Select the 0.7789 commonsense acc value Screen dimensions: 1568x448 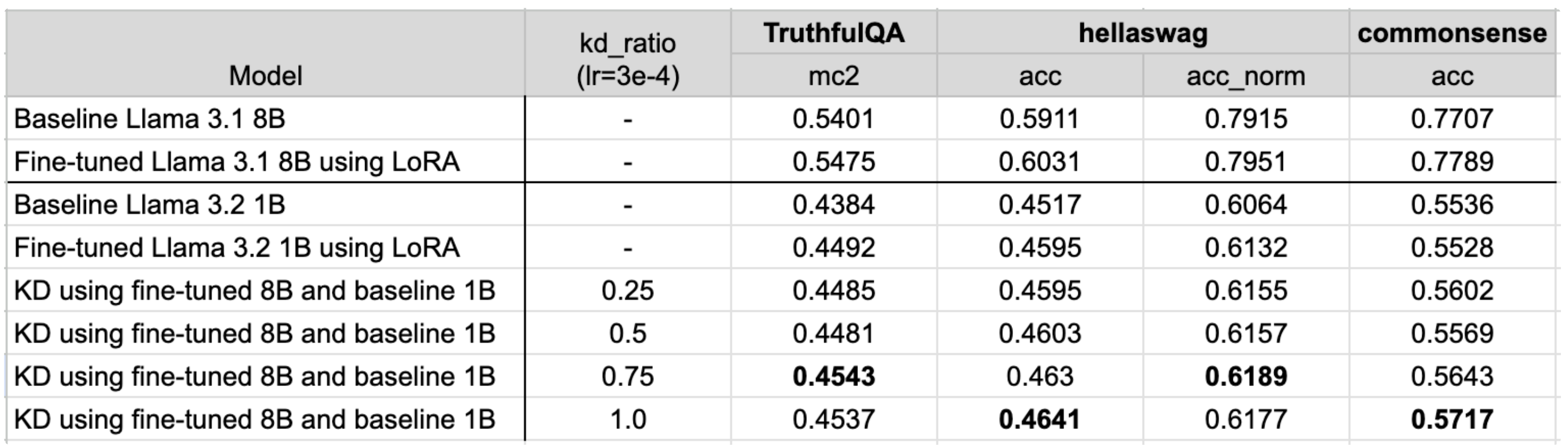1452,162
